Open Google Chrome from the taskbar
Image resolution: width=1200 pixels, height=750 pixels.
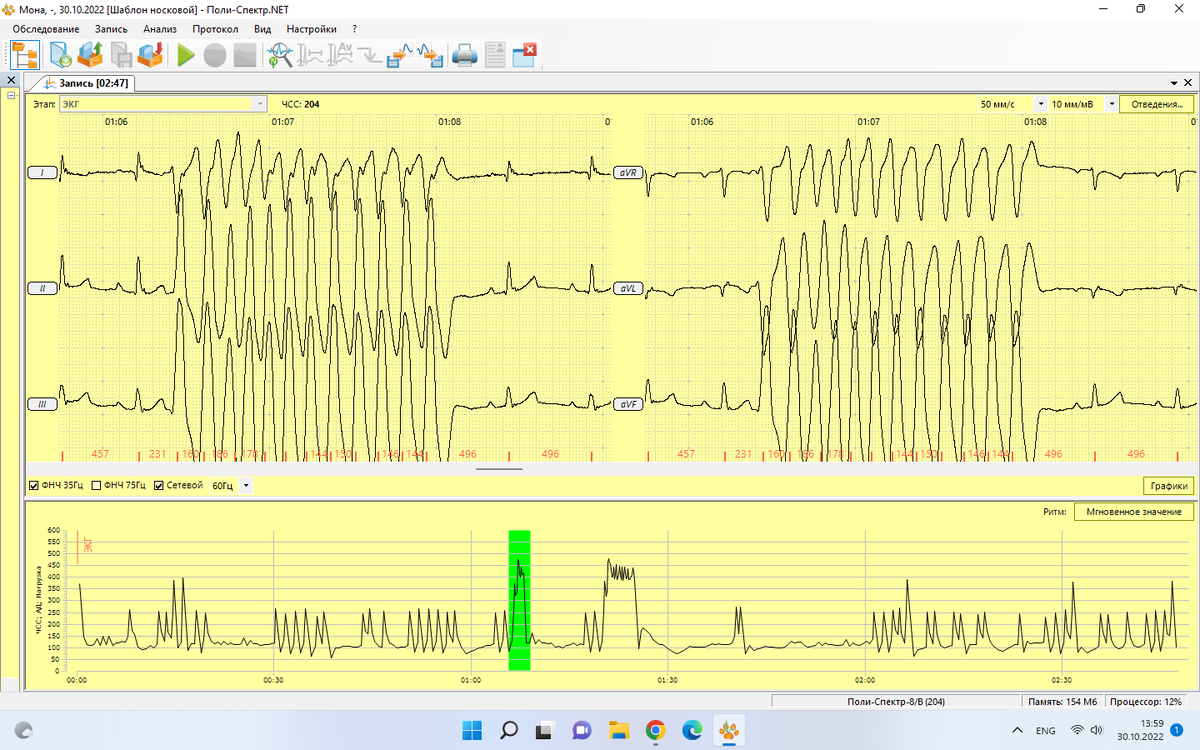click(x=655, y=730)
